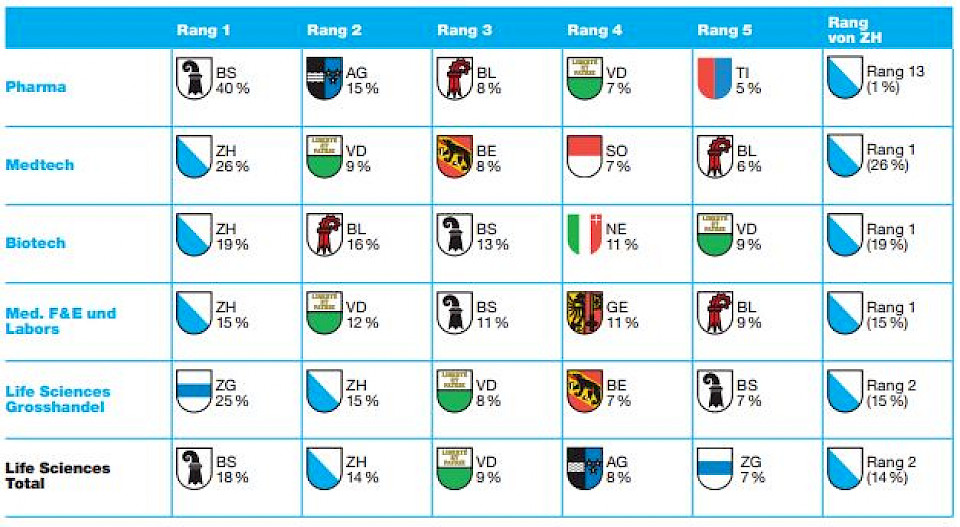Click the Biotech row label

(36, 243)
